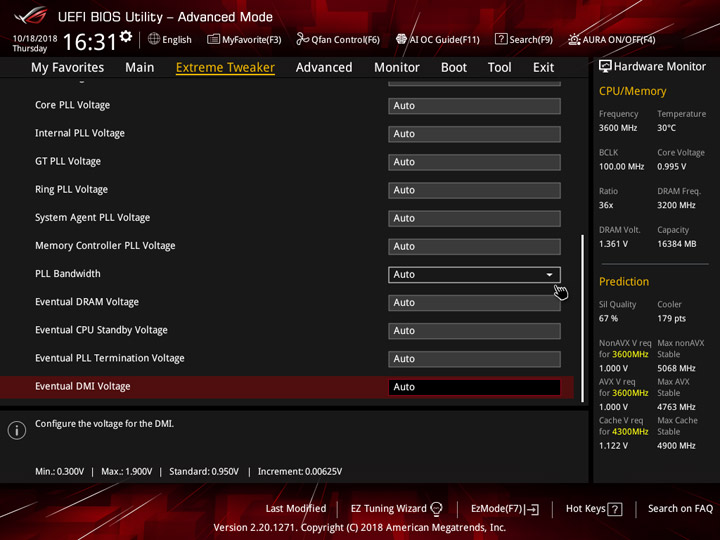Click the Internal PLL Voltage field
The height and width of the screenshot is (540, 720).
point(474,134)
